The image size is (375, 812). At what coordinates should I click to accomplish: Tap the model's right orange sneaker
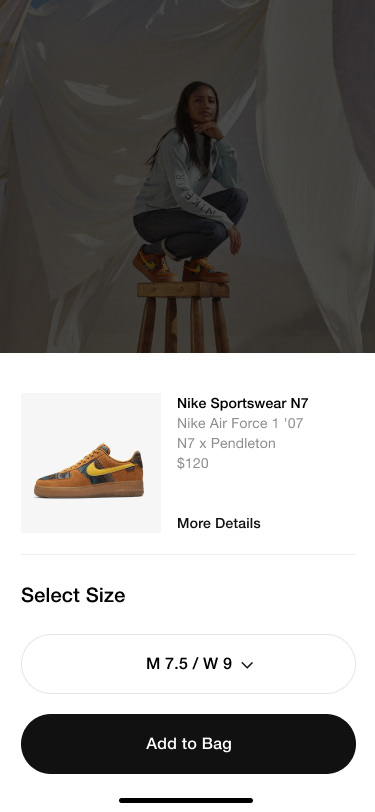click(206, 271)
